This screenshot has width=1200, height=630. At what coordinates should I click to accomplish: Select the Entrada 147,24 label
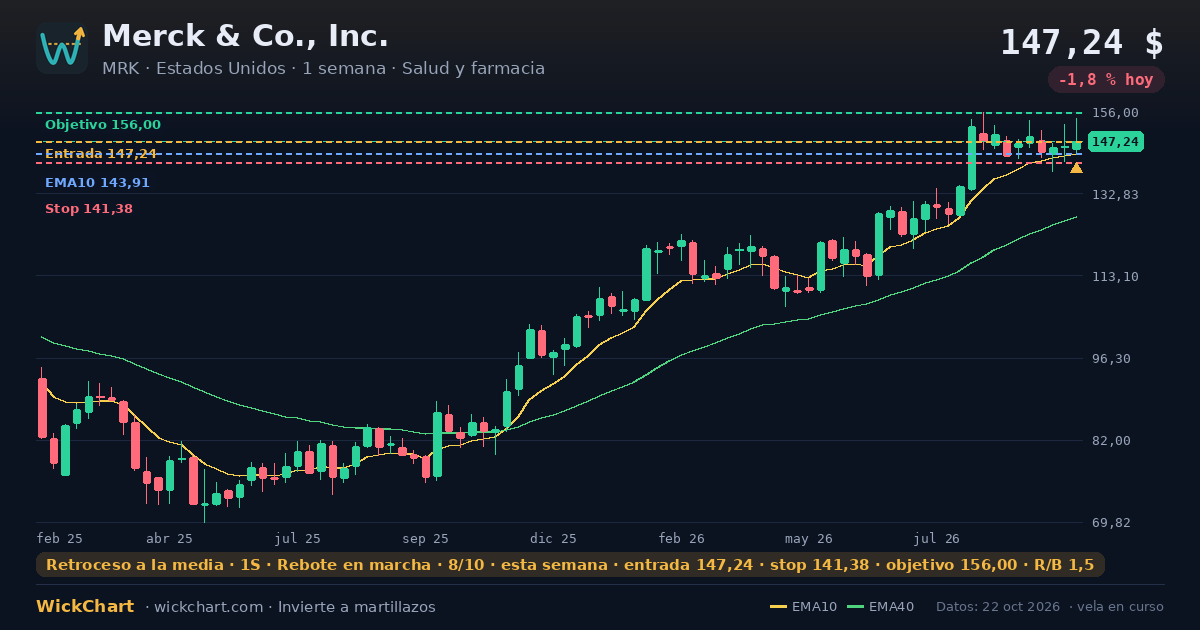(x=100, y=154)
